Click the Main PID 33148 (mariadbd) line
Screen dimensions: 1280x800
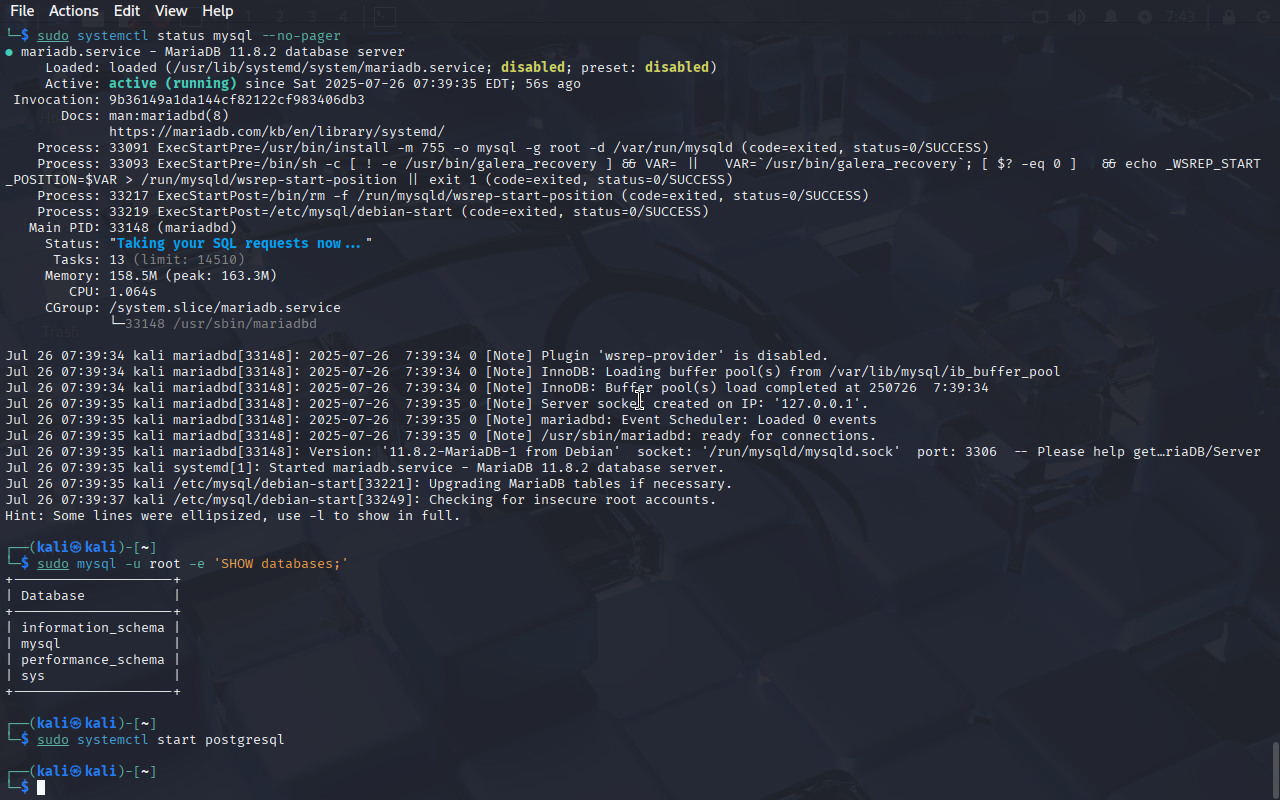[x=133, y=228]
